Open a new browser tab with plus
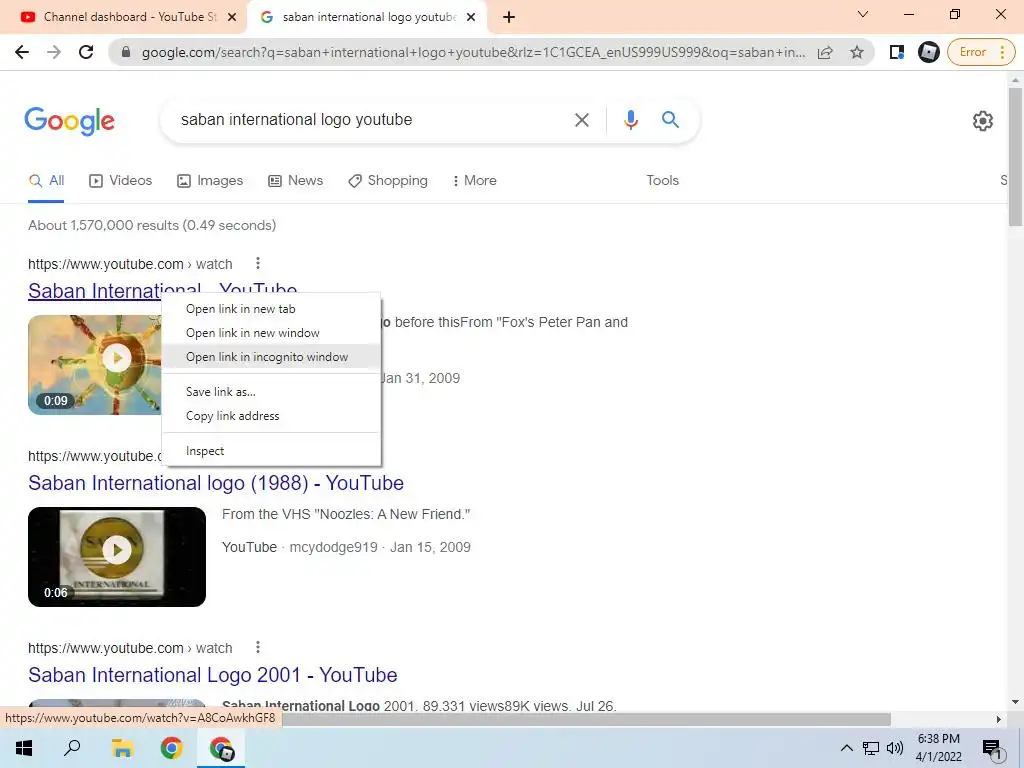1024x768 pixels. pos(509,18)
